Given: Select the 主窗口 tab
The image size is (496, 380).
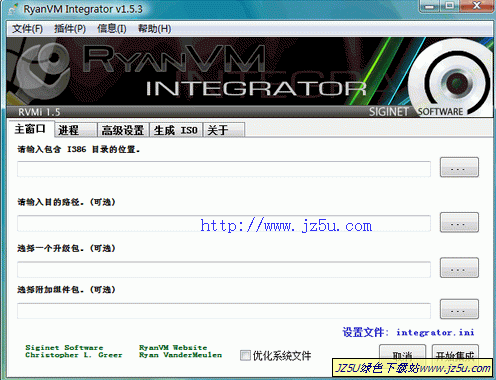Looking at the screenshot, I should (x=30, y=129).
